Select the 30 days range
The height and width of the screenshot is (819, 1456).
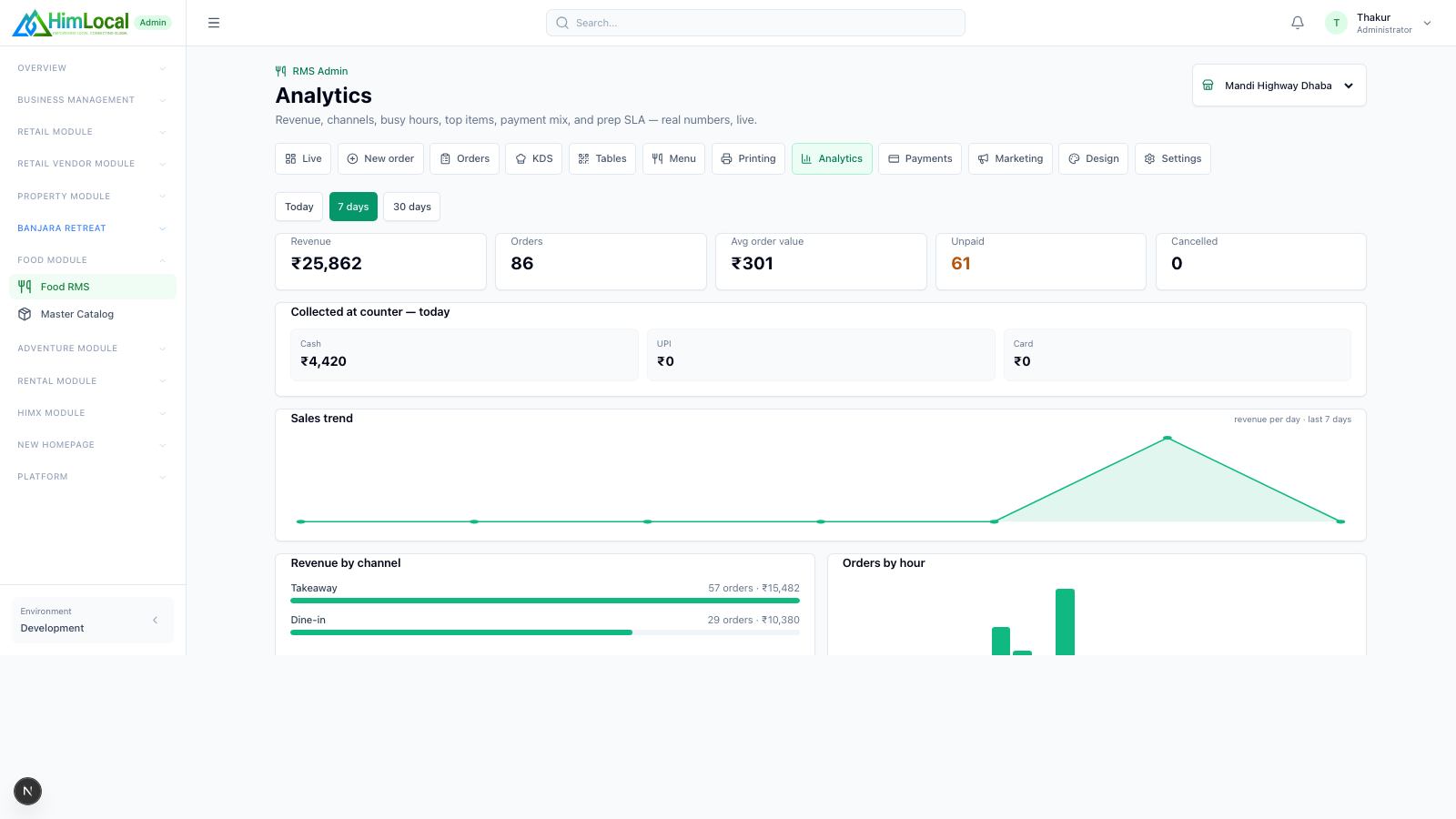tap(412, 207)
